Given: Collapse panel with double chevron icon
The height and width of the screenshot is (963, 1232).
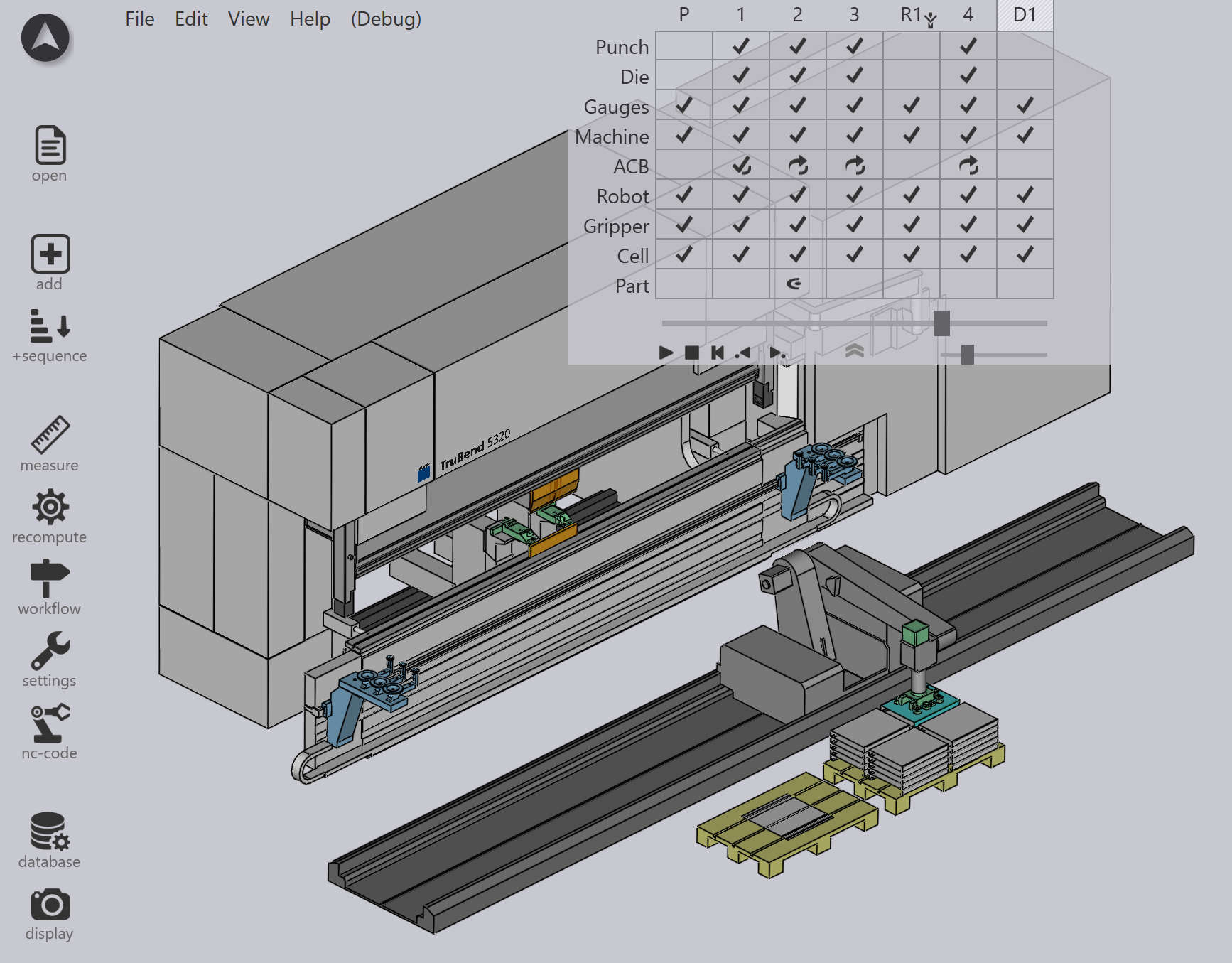Looking at the screenshot, I should click(854, 351).
